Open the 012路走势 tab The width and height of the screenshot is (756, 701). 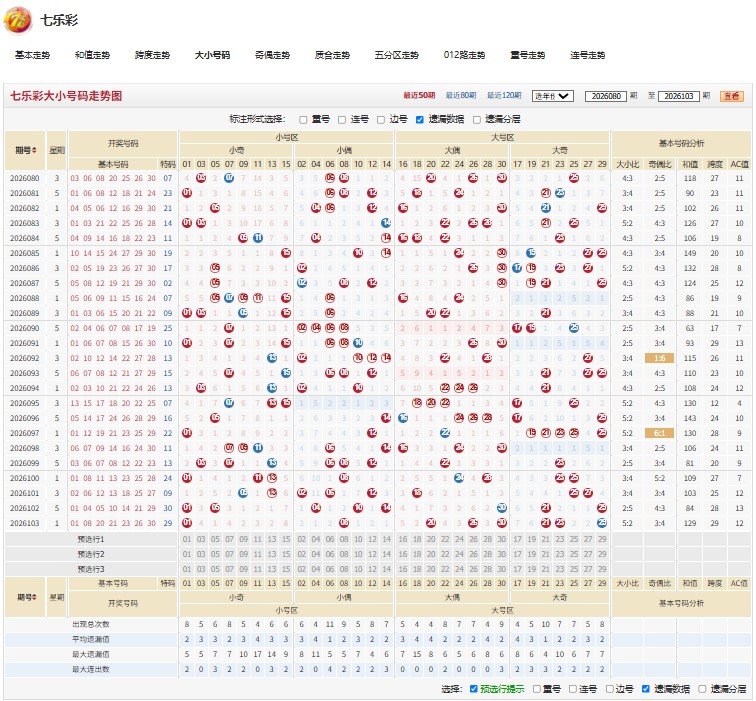(x=464, y=55)
